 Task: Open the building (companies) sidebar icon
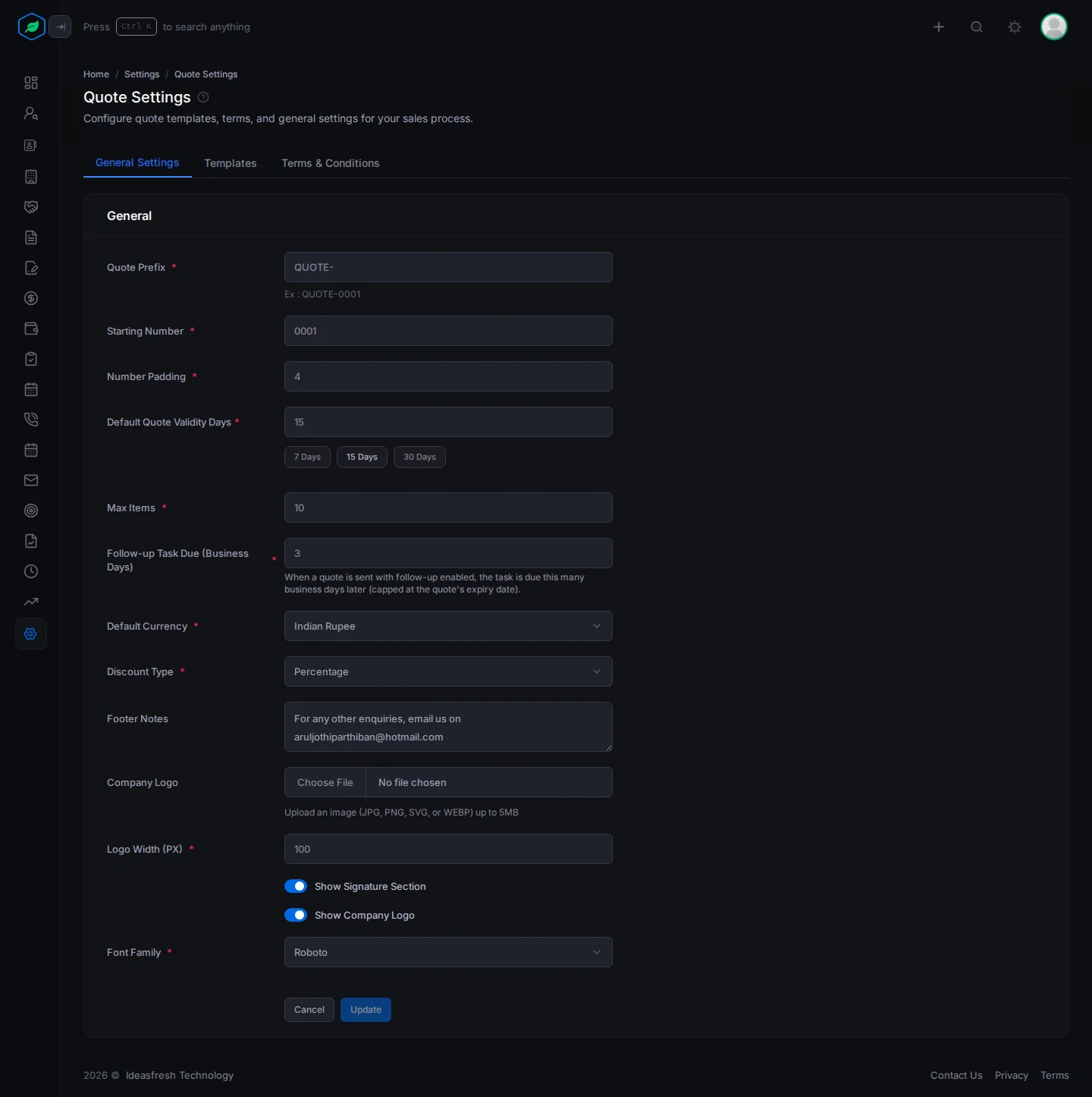click(x=31, y=177)
